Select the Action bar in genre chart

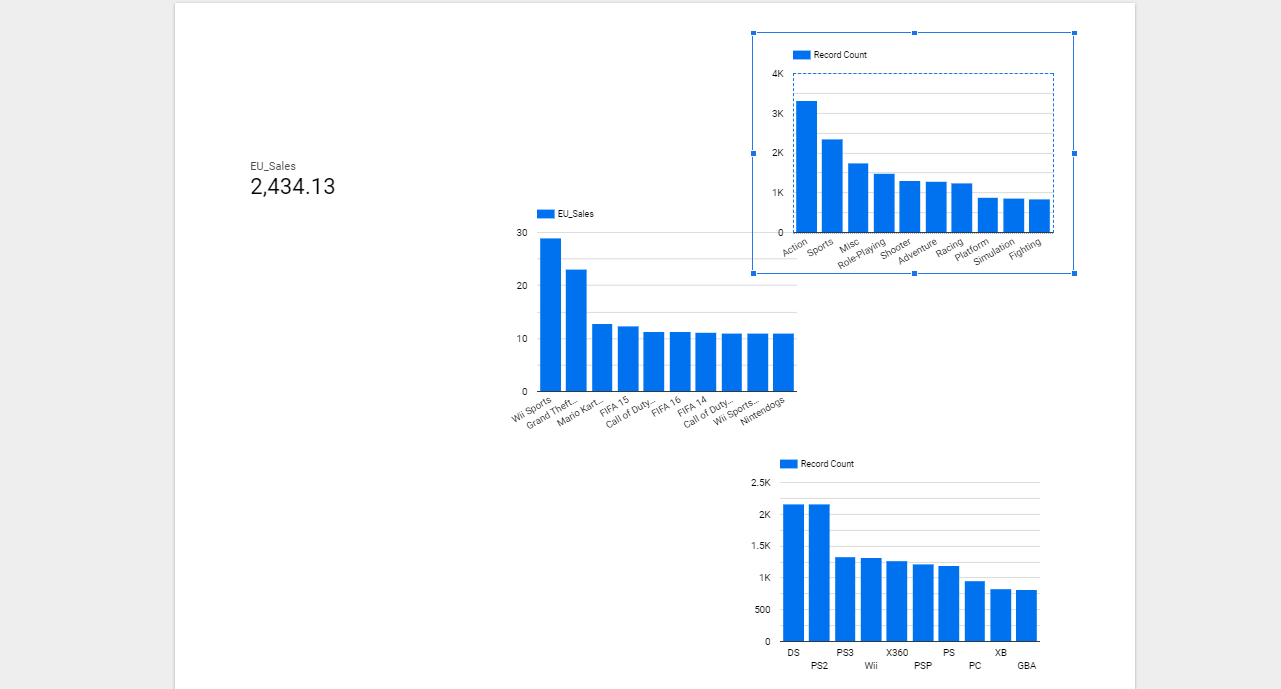(806, 167)
